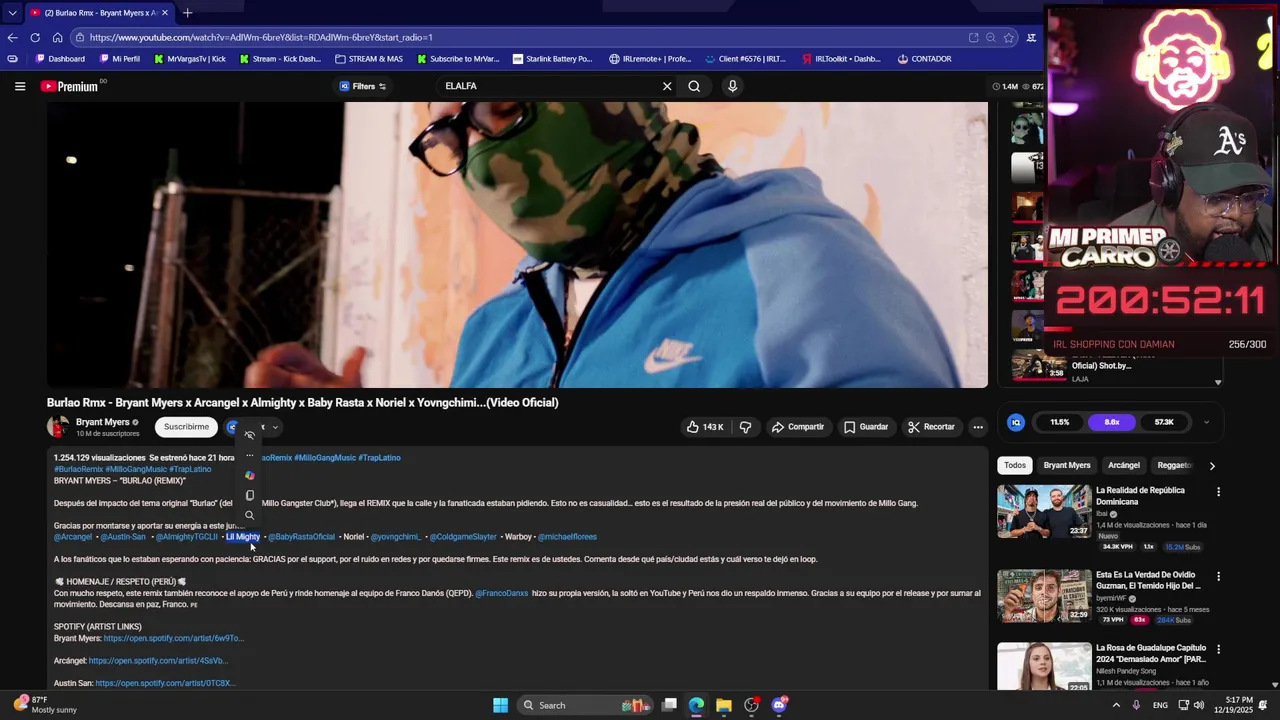
Task: Expand the dropdown chevron beside Suscribirme
Action: point(275,428)
